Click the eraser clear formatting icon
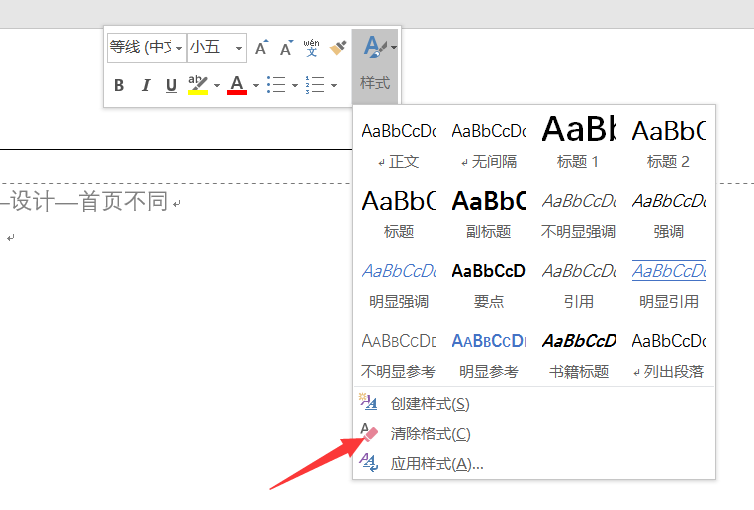The width and height of the screenshot is (754, 510). pos(369,432)
